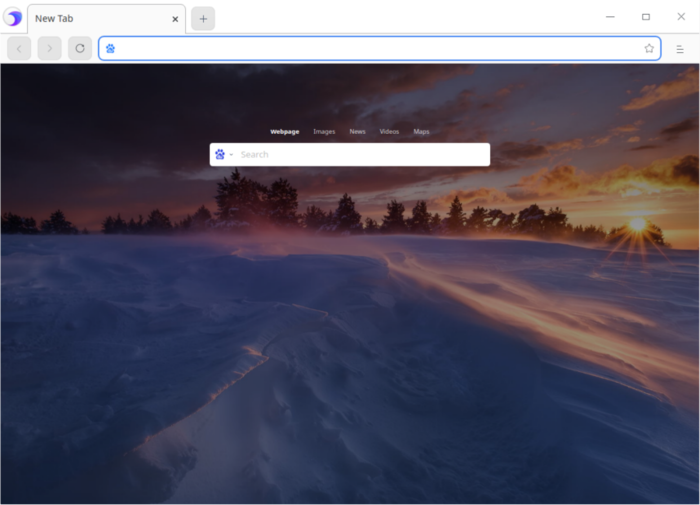The image size is (700, 505).
Task: Switch to Maps search category
Action: [x=421, y=131]
